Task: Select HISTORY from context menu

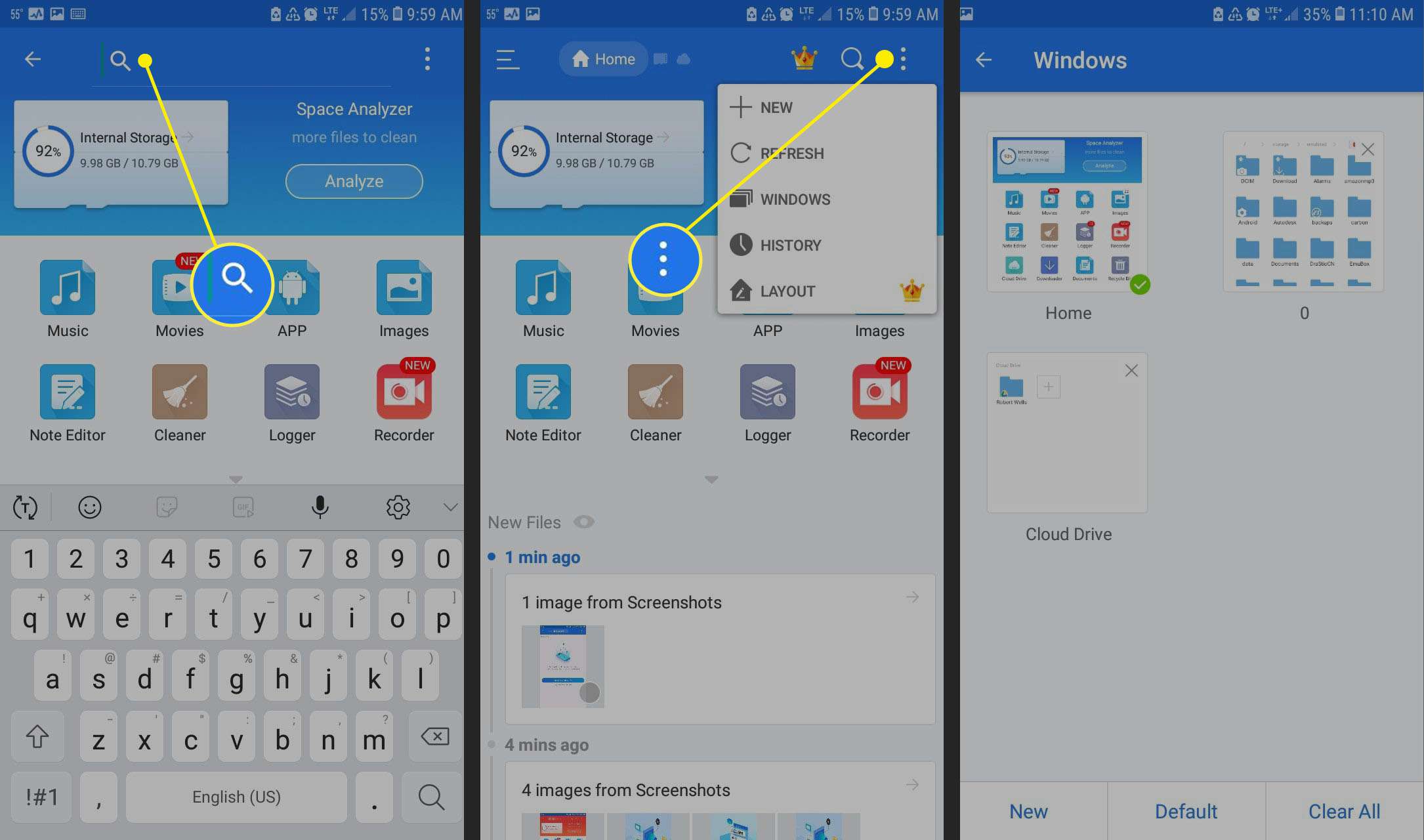Action: (x=791, y=244)
